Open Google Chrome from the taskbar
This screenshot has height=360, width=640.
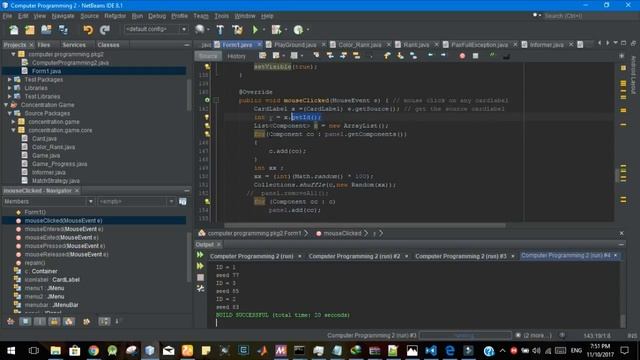coord(93,350)
